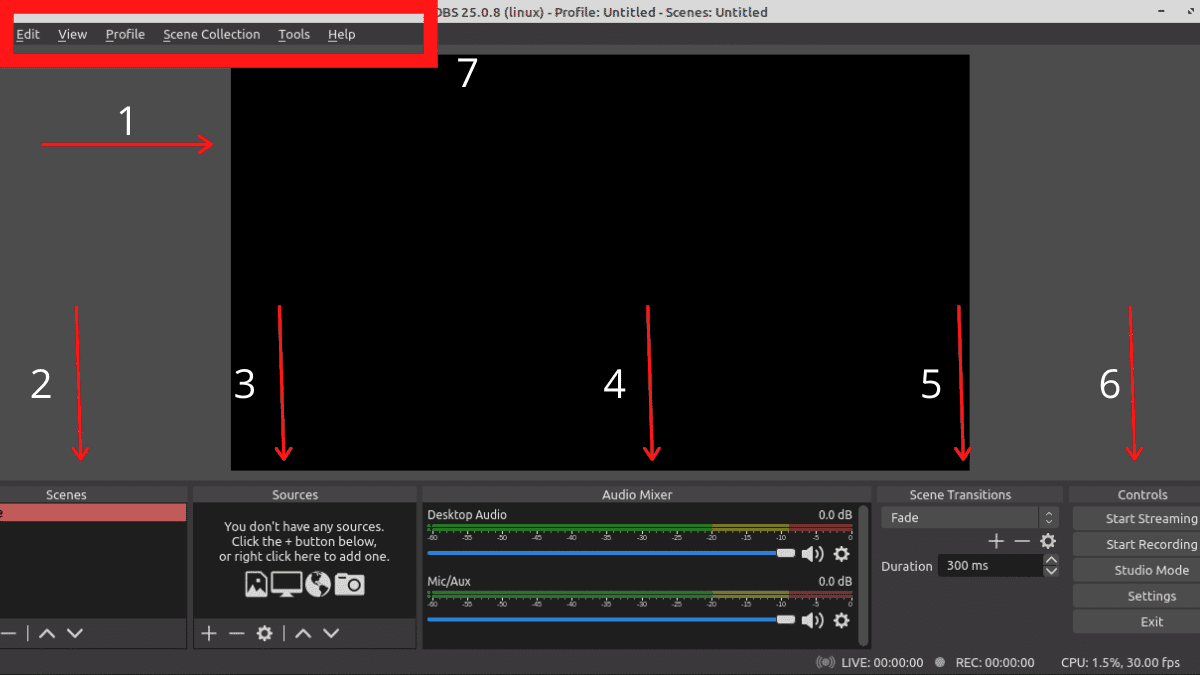Mute the Mic/Aux channel
Viewport: 1200px width, 675px height.
pos(813,621)
